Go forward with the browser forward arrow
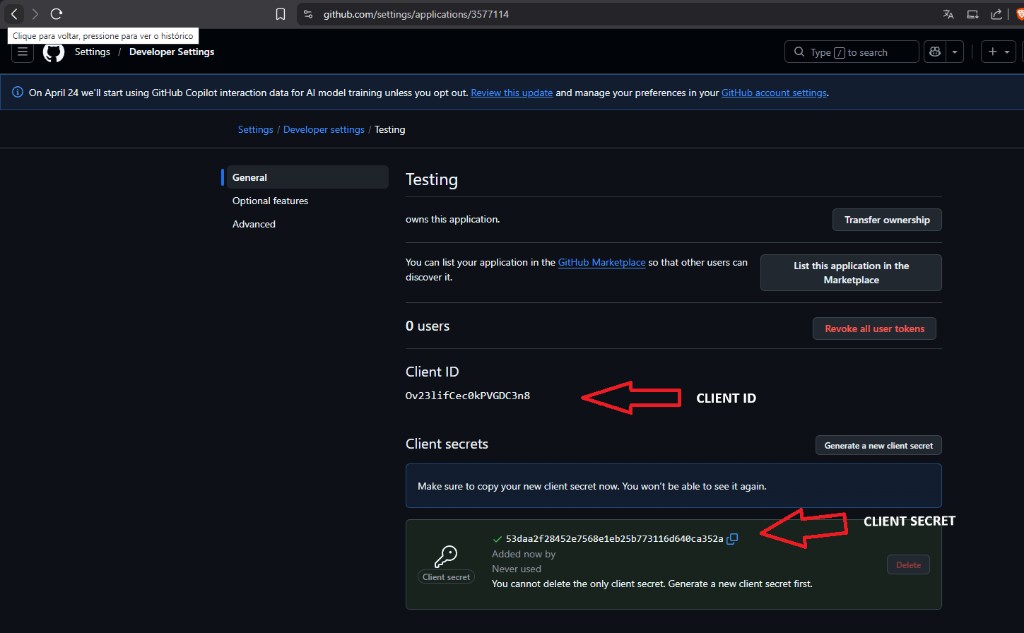The height and width of the screenshot is (633, 1024). pyautogui.click(x=35, y=14)
